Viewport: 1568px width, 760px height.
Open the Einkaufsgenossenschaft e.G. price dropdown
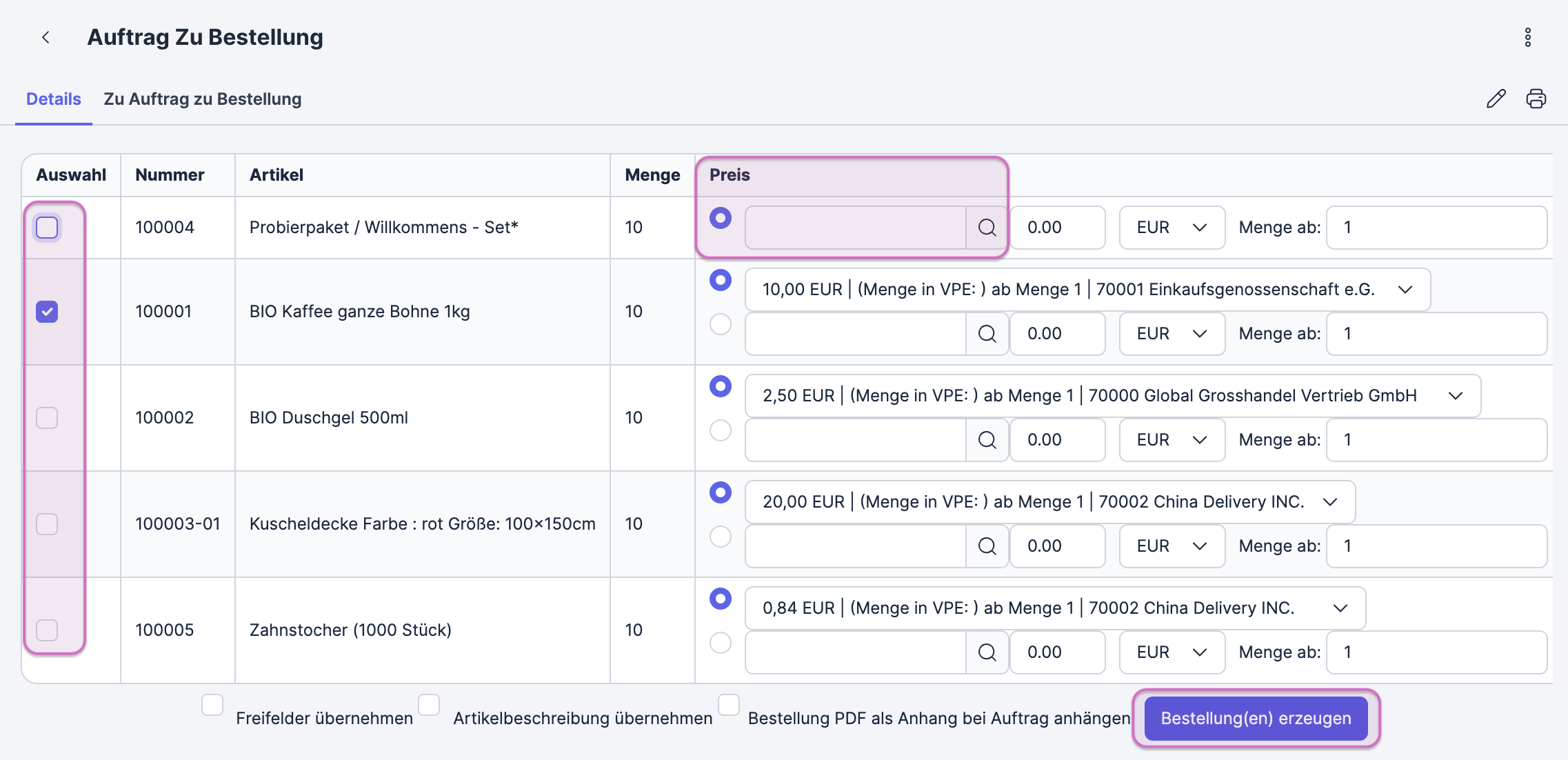point(1087,290)
